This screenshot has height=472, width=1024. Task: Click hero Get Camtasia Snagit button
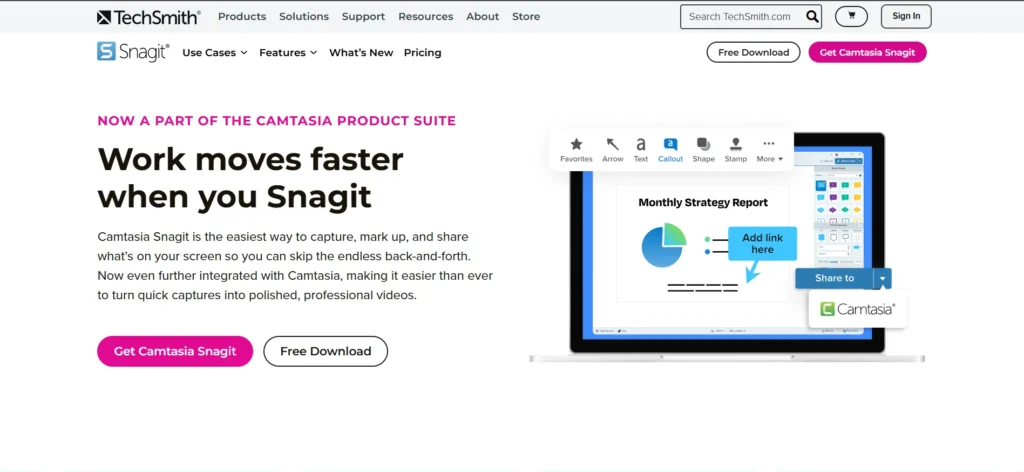(x=175, y=351)
